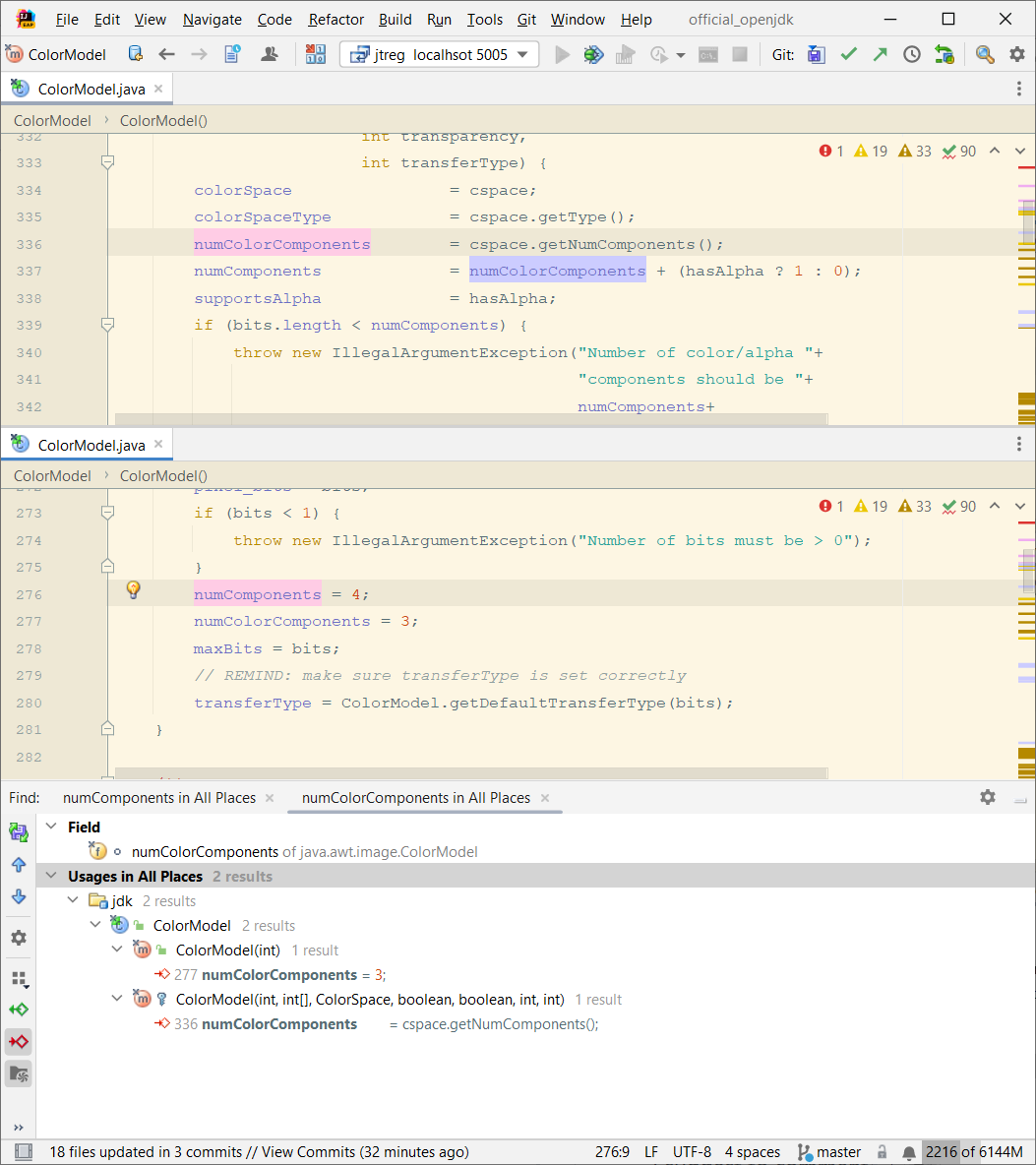Open the Git menu
Image resolution: width=1036 pixels, height=1165 pixels.
click(x=526, y=20)
